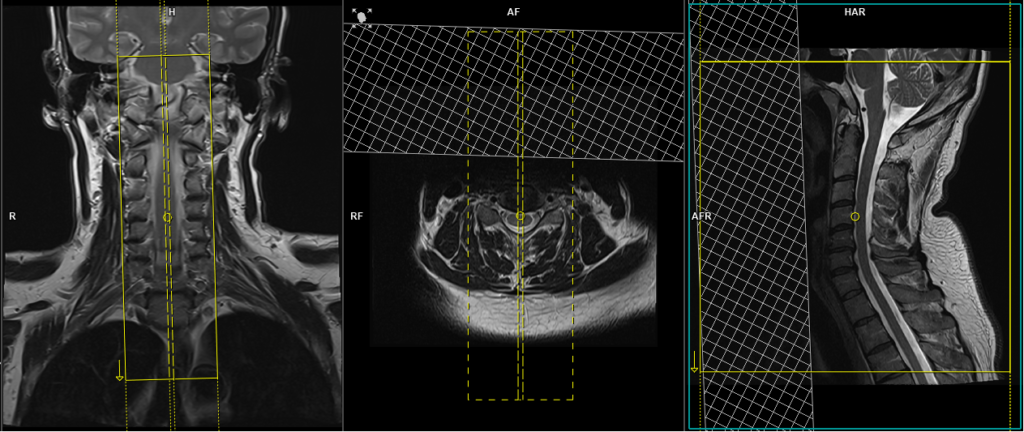Screen dimensions: 1024x432
Task: Click the 'RF' orientation label in axial view
Action: click(x=357, y=216)
